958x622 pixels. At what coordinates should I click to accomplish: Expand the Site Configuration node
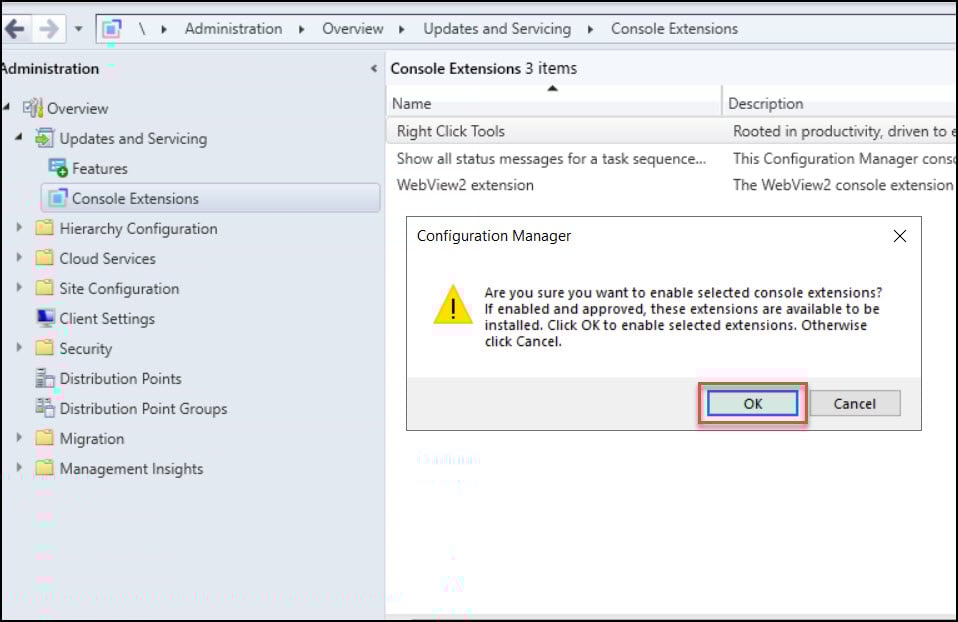[x=19, y=287]
